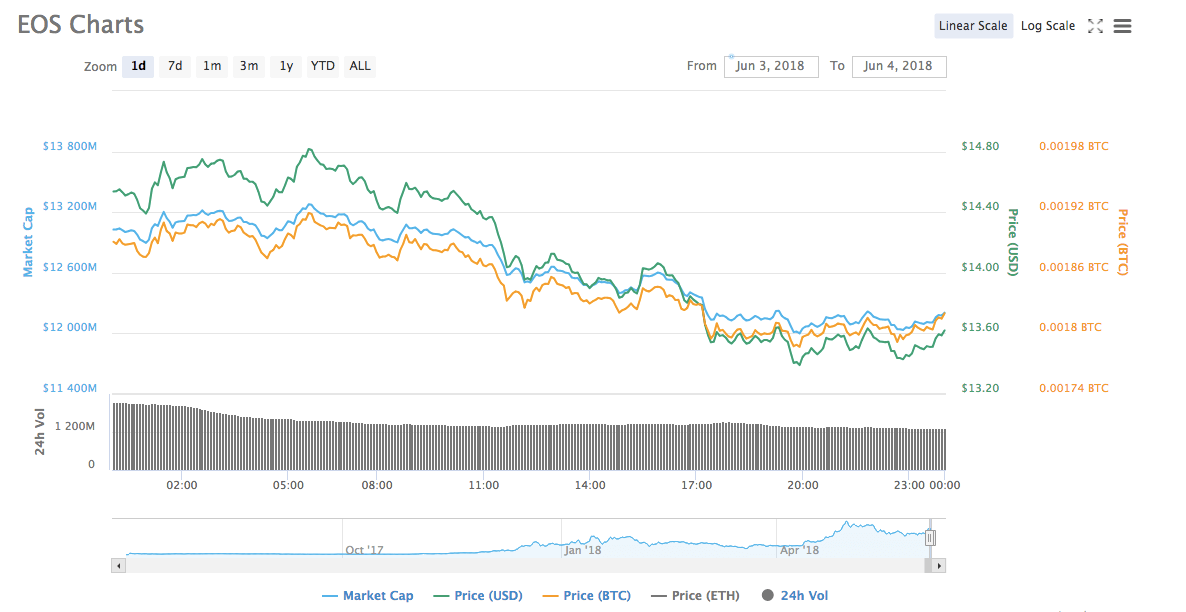
Task: Click the $13 800M market cap label
Action: coord(70,146)
